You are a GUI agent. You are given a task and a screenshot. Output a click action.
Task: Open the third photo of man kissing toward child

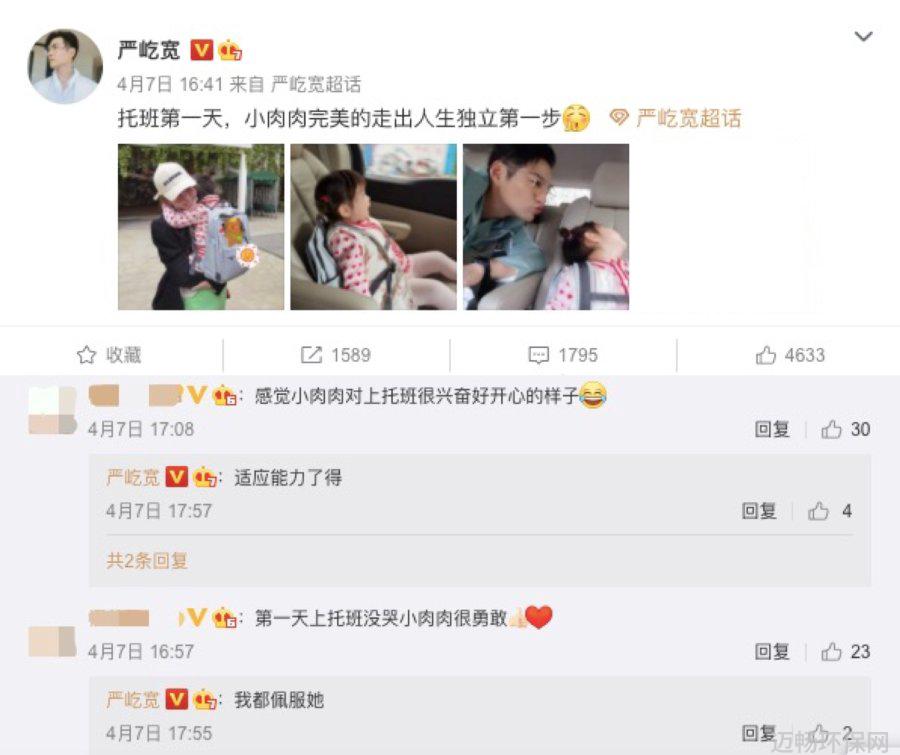[x=546, y=227]
